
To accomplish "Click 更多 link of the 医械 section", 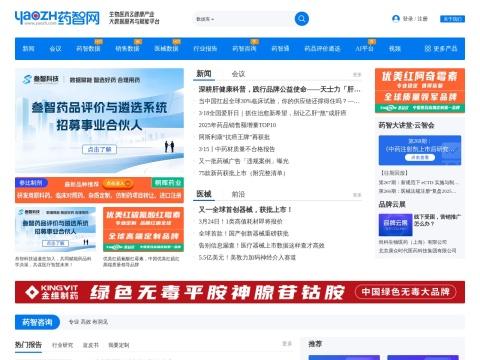I will tap(357, 195).
